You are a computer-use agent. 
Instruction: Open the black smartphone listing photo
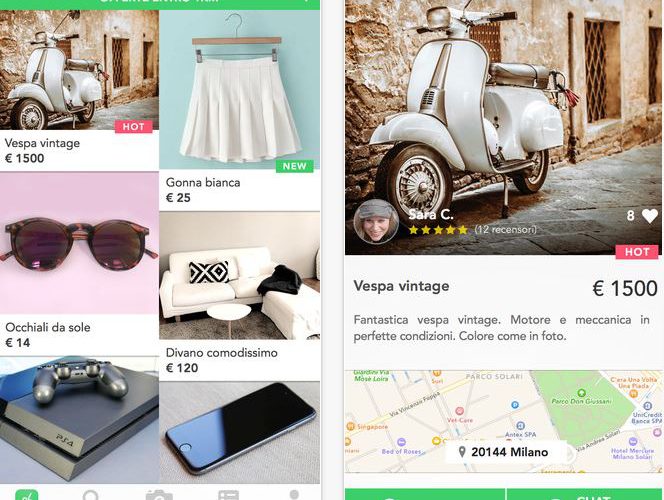tap(239, 433)
